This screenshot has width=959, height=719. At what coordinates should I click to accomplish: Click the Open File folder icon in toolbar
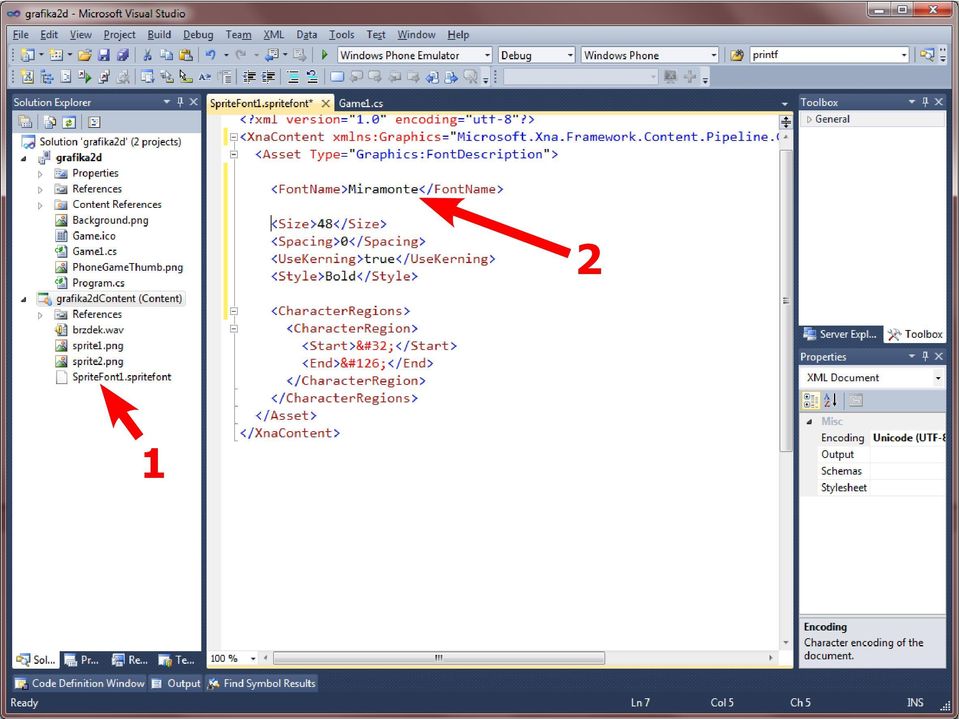[x=84, y=55]
